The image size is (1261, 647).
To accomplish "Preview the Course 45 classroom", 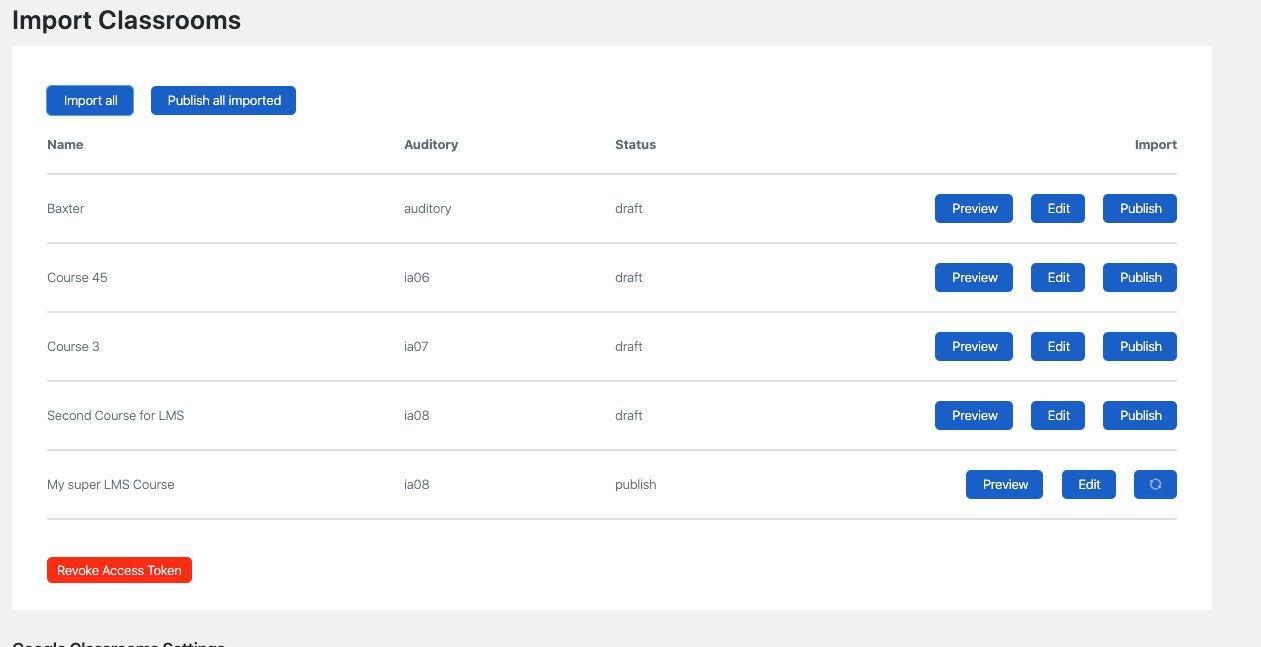I will [974, 277].
